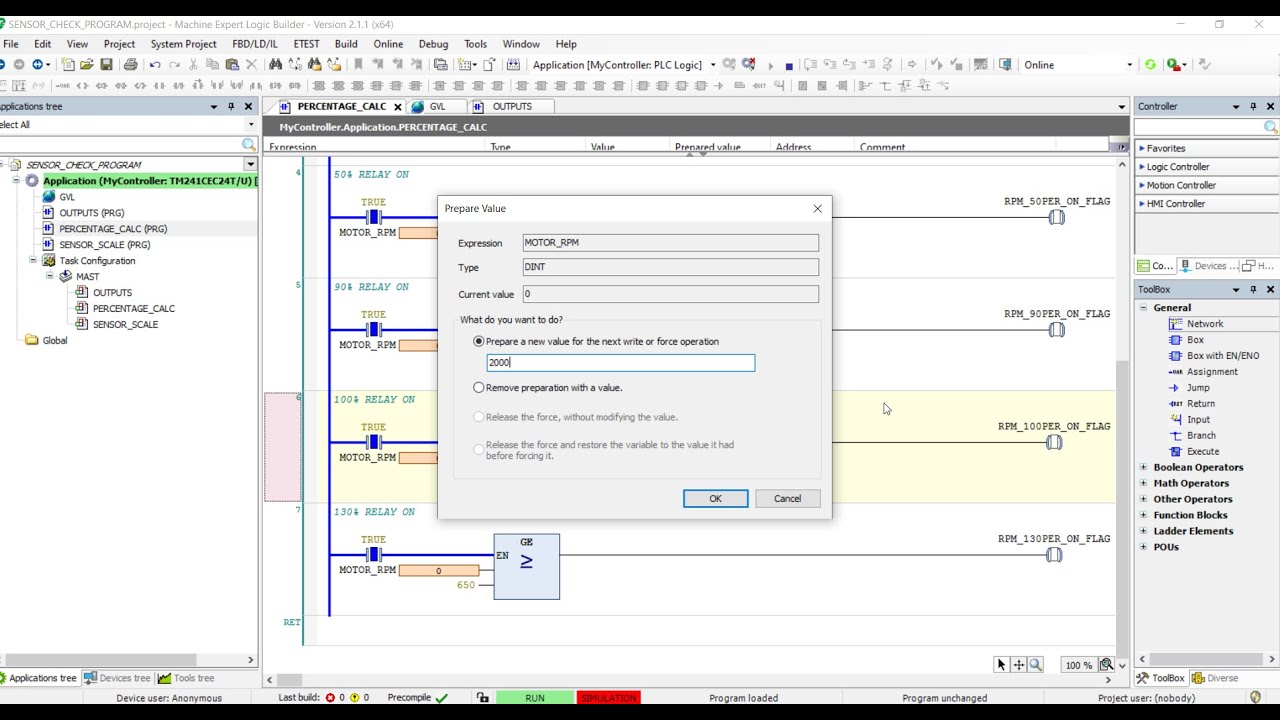The image size is (1280, 720).
Task: Click the Cut scissors icon
Action: 193,65
